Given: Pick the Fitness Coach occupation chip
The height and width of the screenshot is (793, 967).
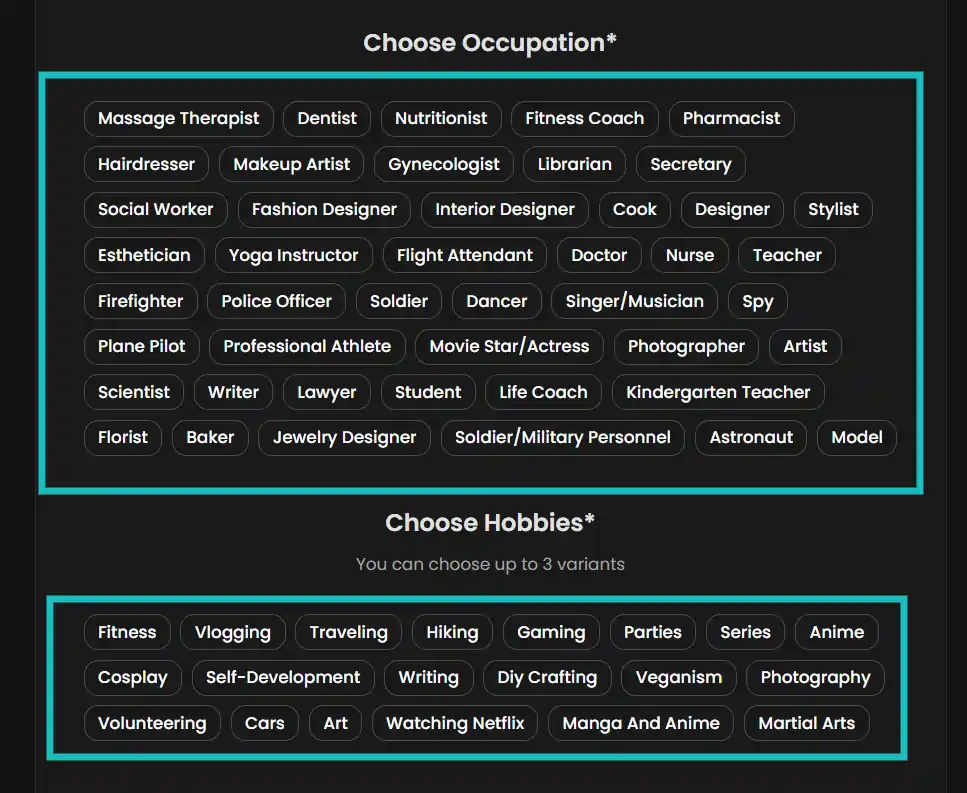Looking at the screenshot, I should [x=584, y=118].
